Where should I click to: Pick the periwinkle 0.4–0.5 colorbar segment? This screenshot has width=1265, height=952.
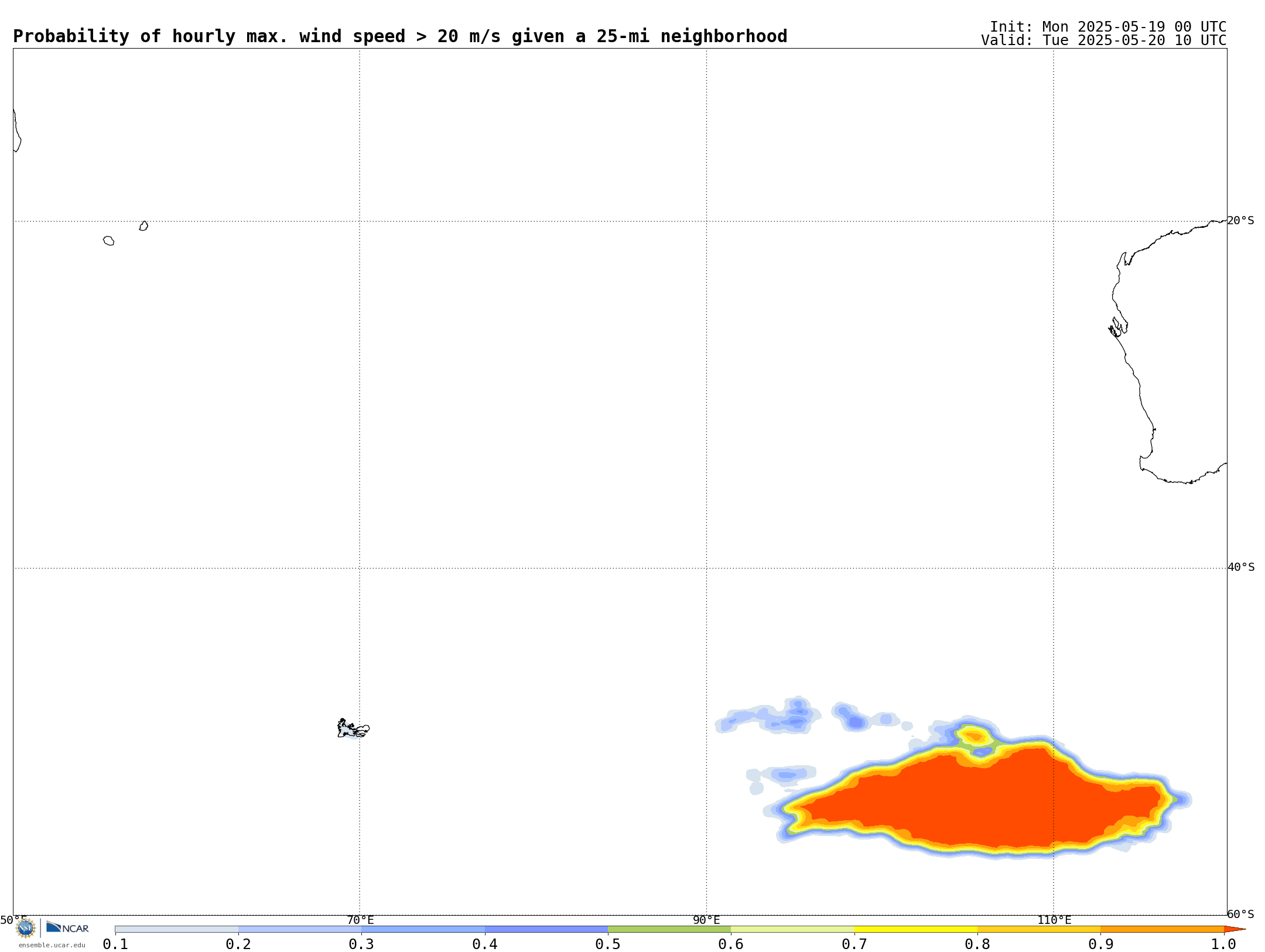point(546,929)
